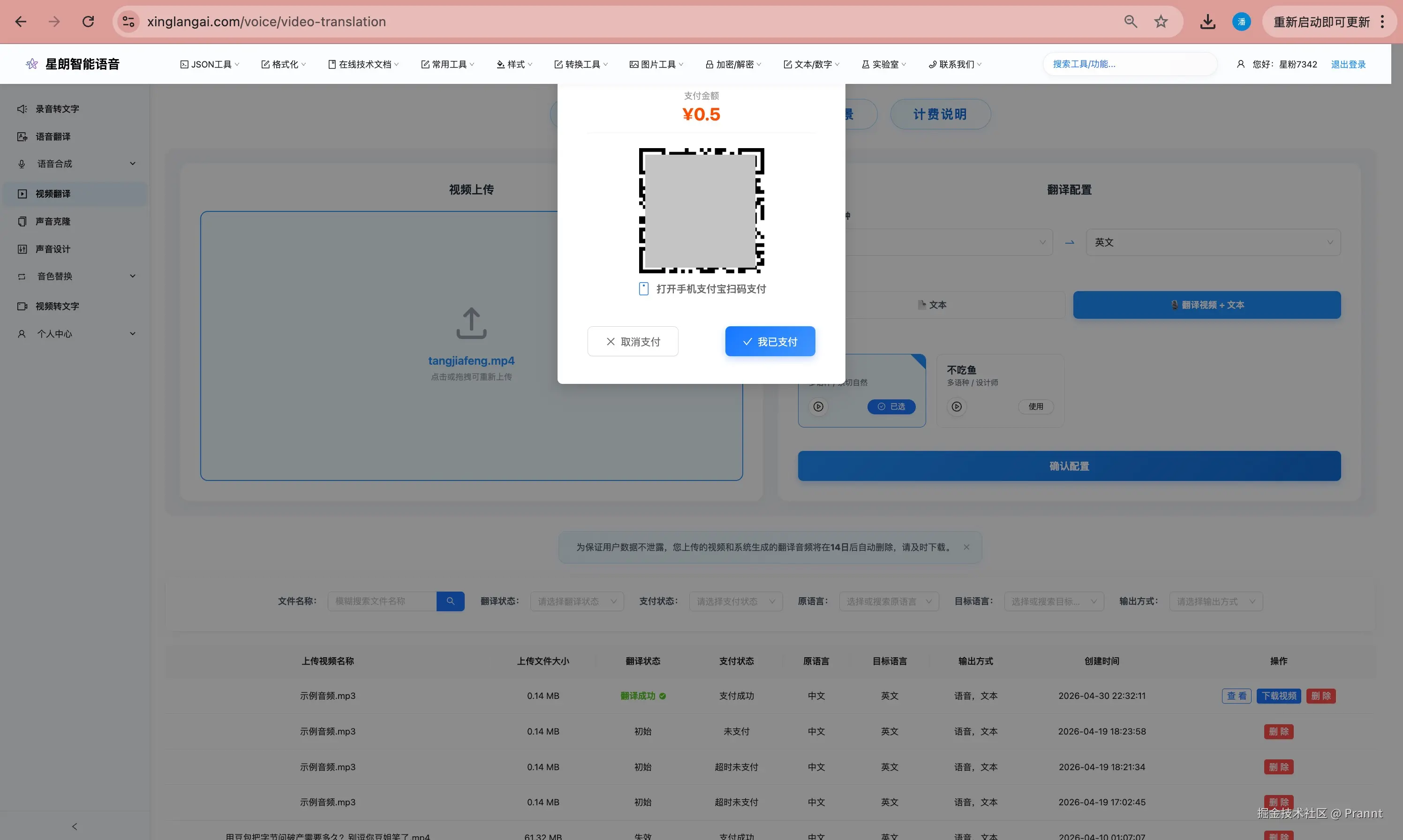Expand 语音合成 submenu
This screenshot has width=1403, height=840.
tap(75, 164)
